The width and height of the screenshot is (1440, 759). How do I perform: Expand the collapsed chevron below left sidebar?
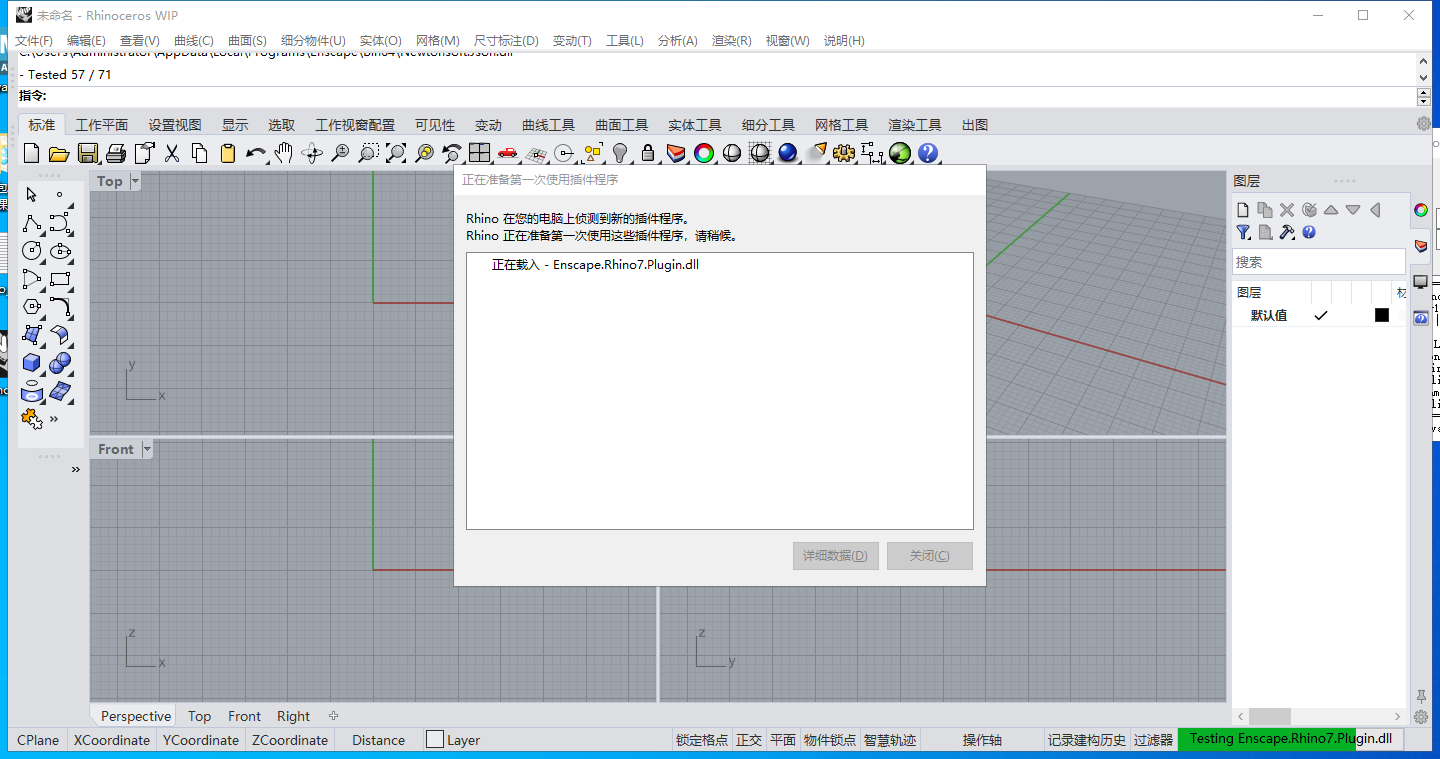pyautogui.click(x=75, y=469)
